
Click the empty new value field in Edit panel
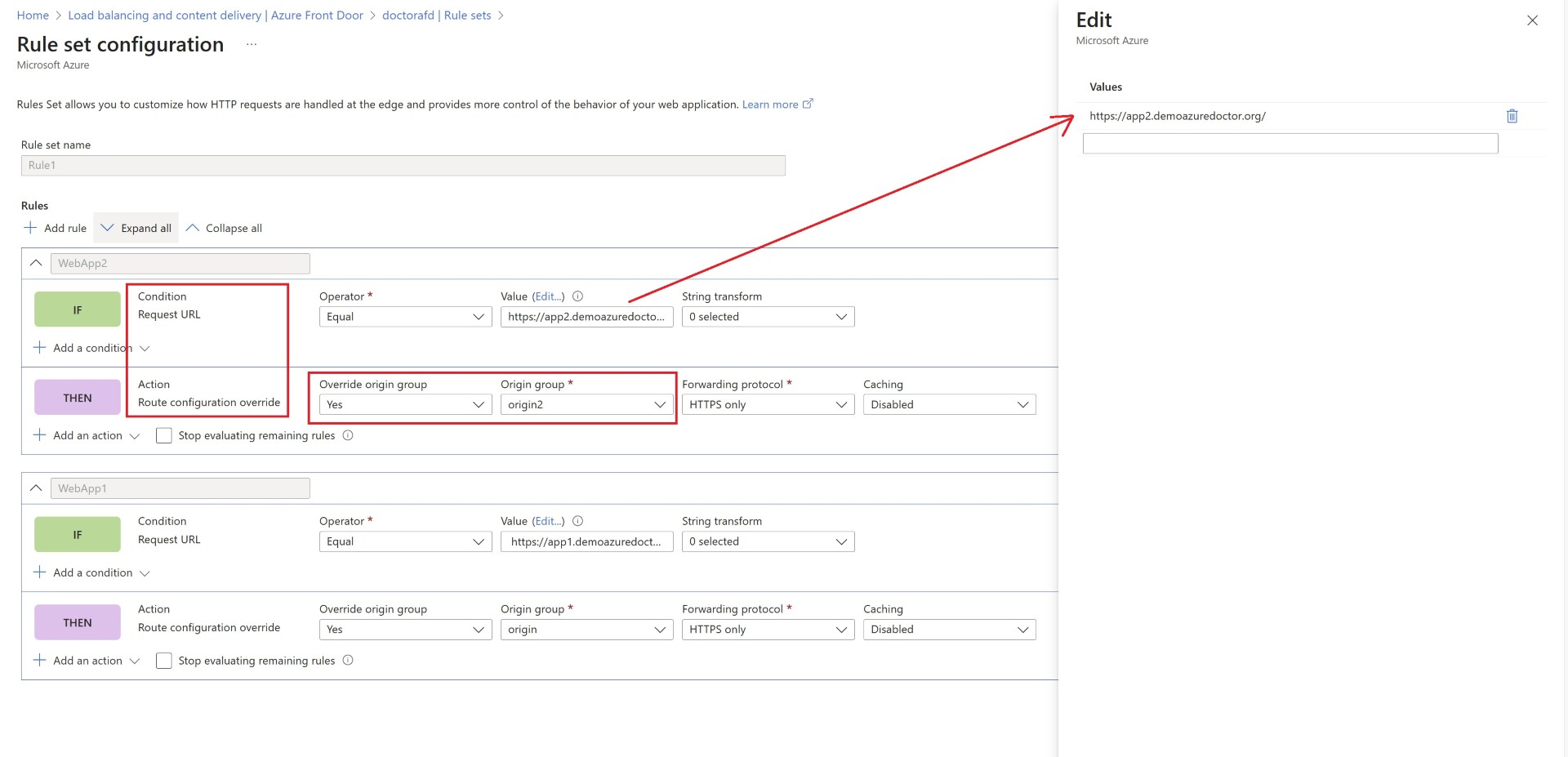click(1290, 144)
